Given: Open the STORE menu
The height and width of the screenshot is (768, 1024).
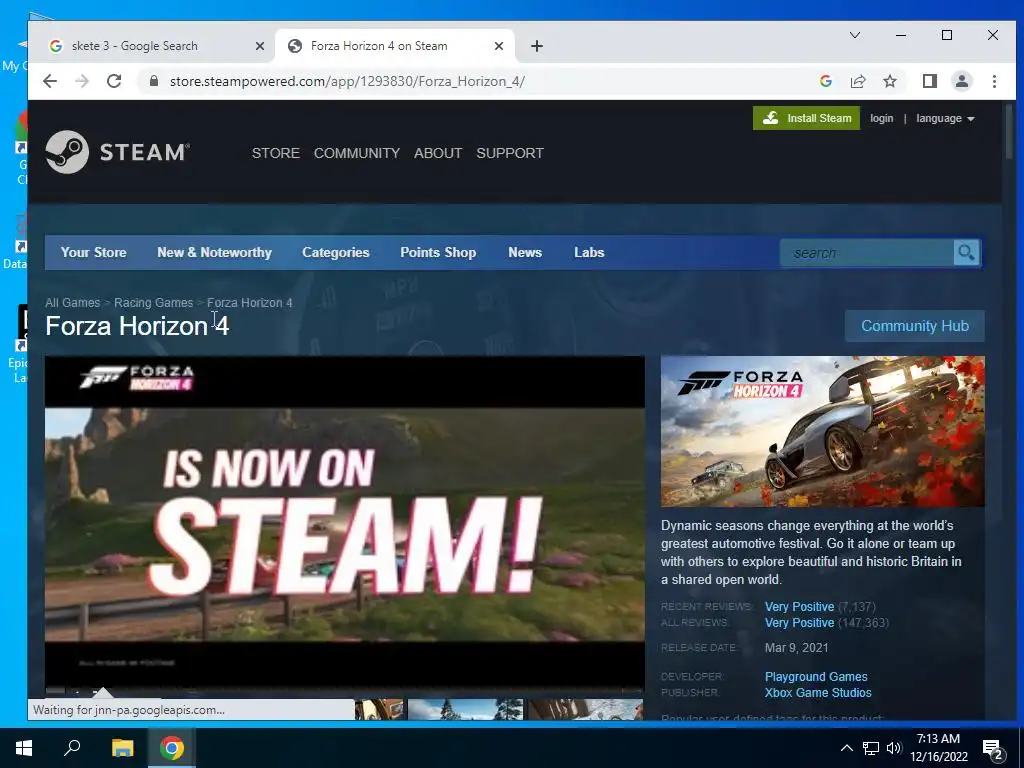Looking at the screenshot, I should coord(276,153).
